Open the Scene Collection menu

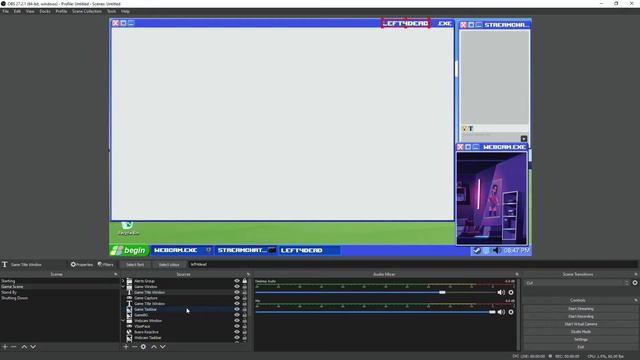(87, 11)
